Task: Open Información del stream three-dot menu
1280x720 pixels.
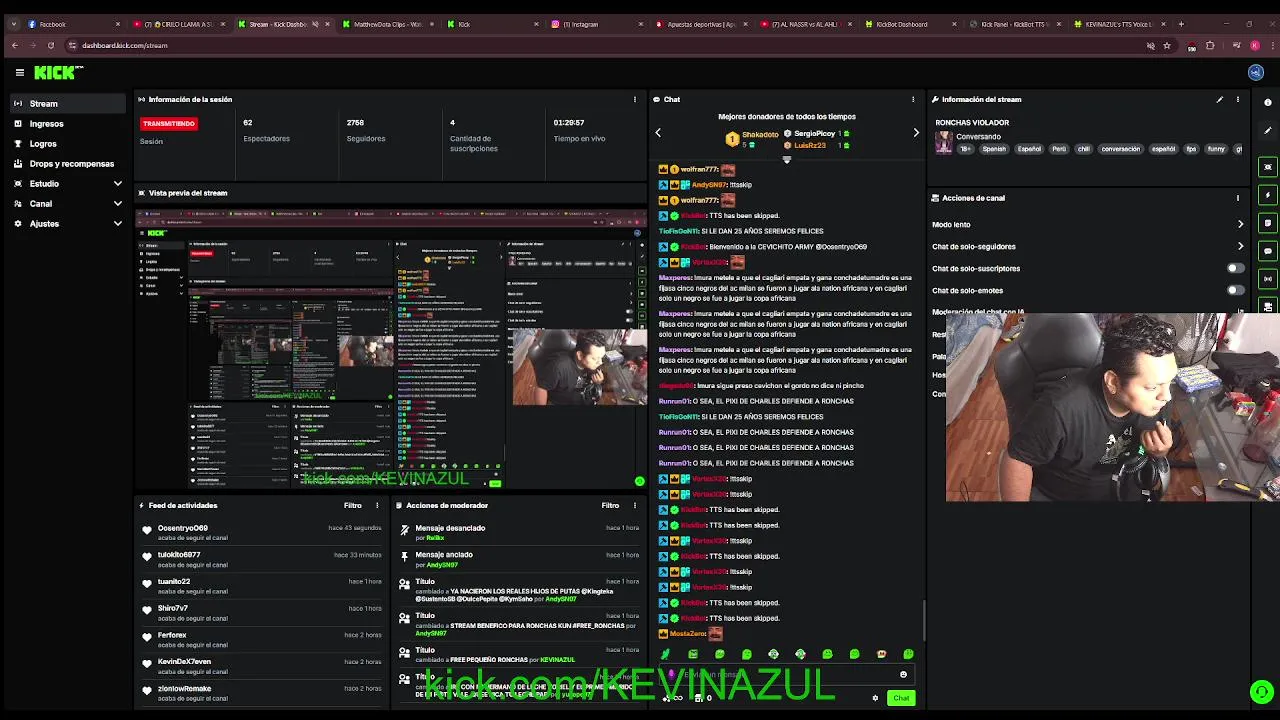Action: (1237, 99)
